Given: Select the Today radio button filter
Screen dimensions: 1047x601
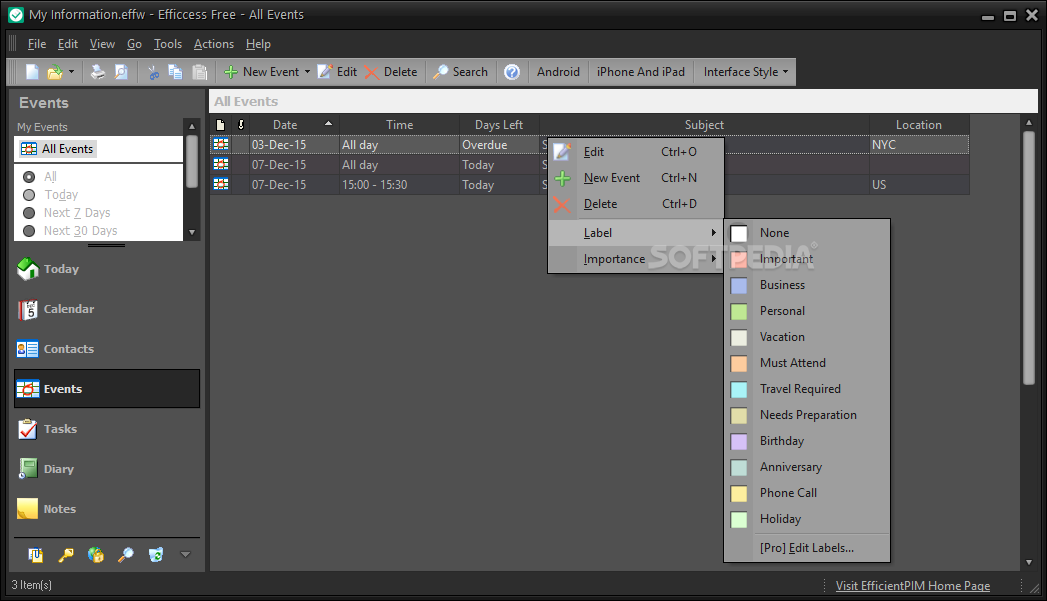Looking at the screenshot, I should (x=29, y=195).
